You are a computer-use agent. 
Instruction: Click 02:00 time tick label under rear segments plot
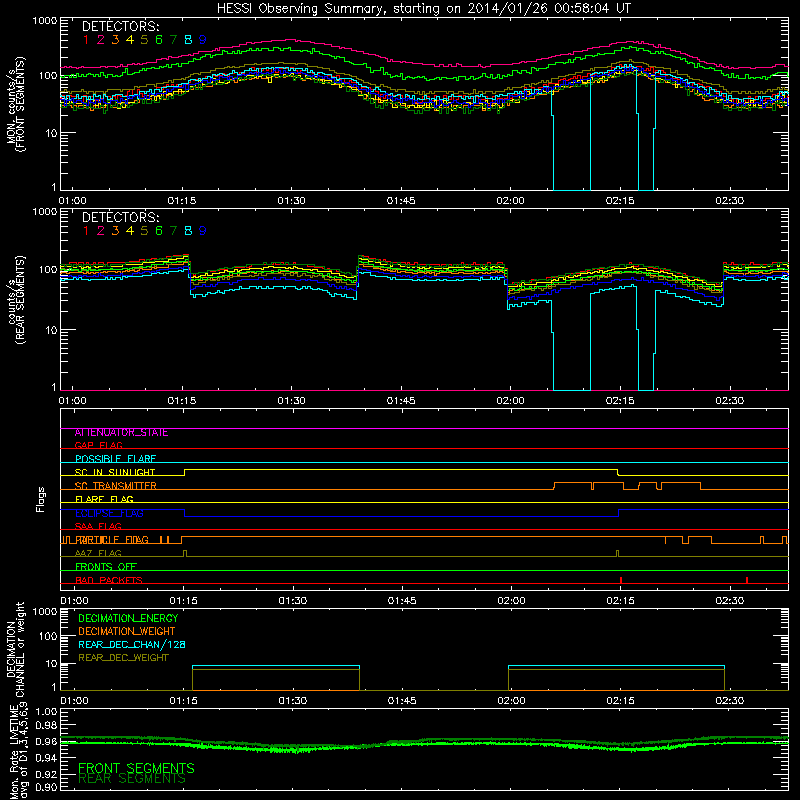[510, 401]
